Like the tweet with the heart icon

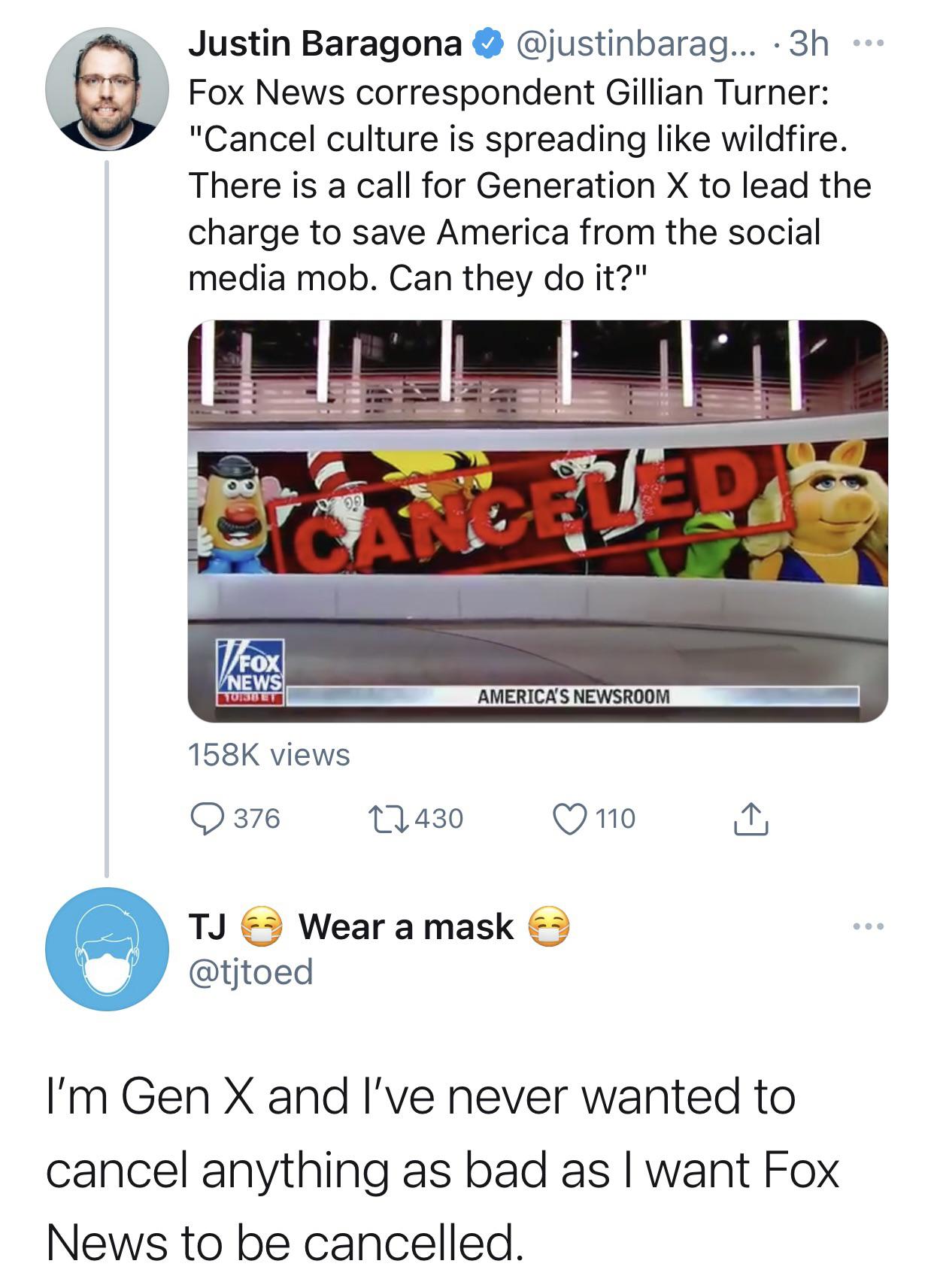pos(569,818)
